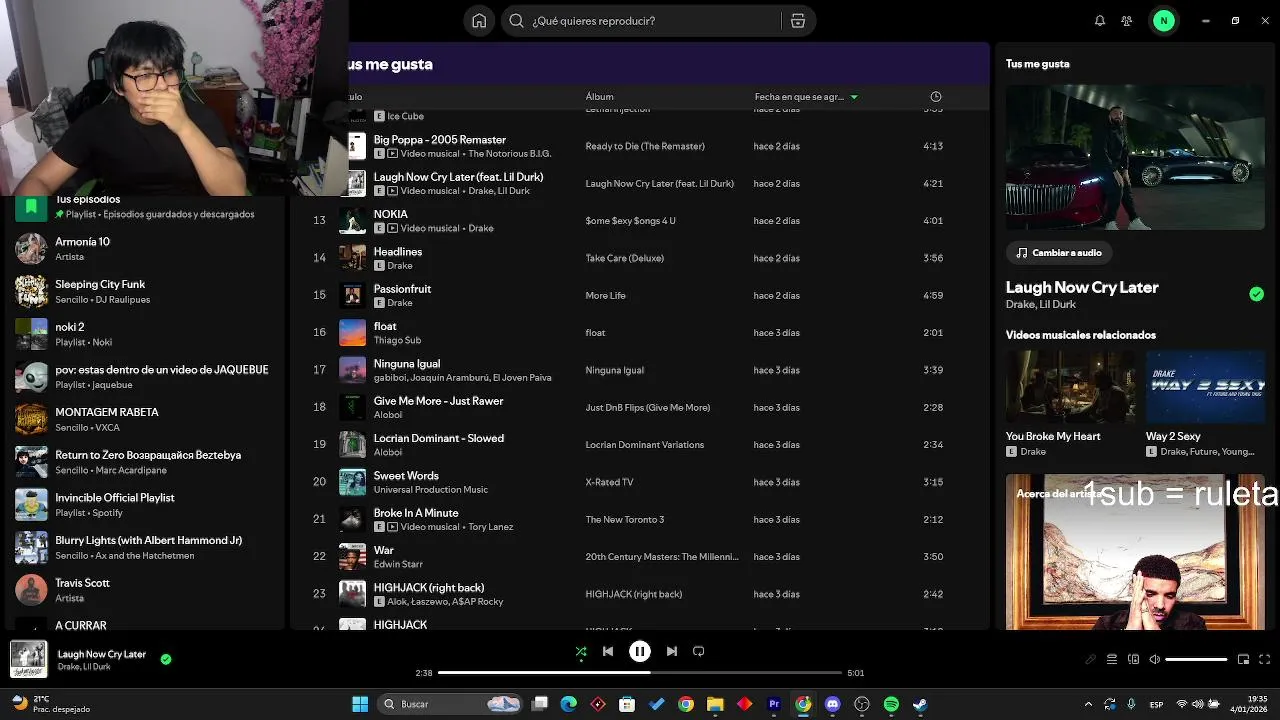
Task: Open Connect to a device
Action: [x=1133, y=659]
